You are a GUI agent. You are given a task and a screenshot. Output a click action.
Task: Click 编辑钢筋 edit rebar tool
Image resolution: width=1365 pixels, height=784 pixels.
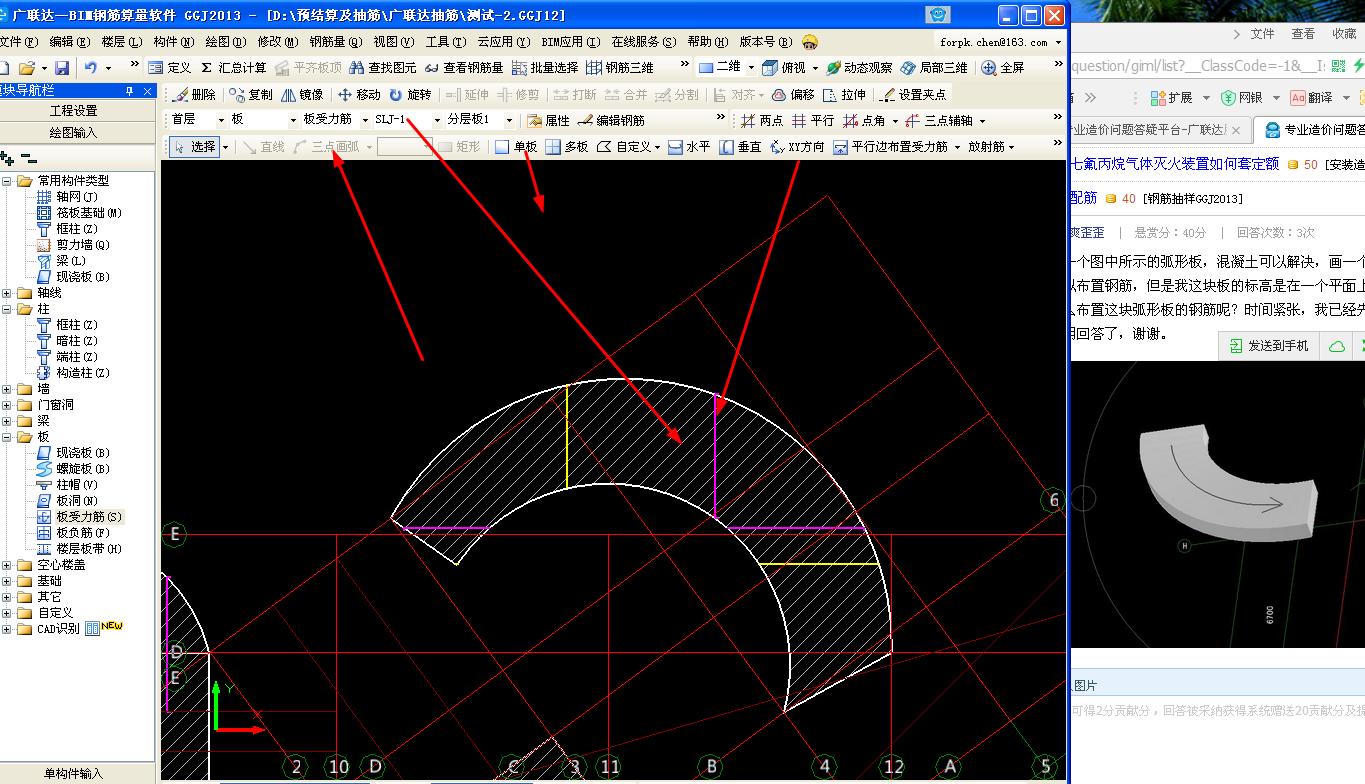coord(611,120)
